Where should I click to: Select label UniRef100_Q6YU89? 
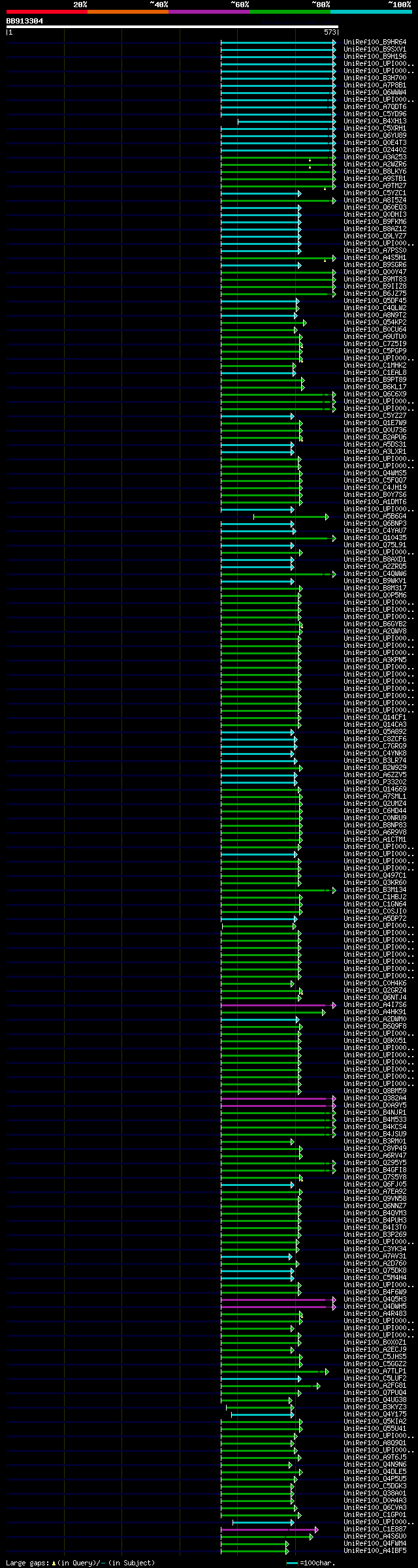375,136
